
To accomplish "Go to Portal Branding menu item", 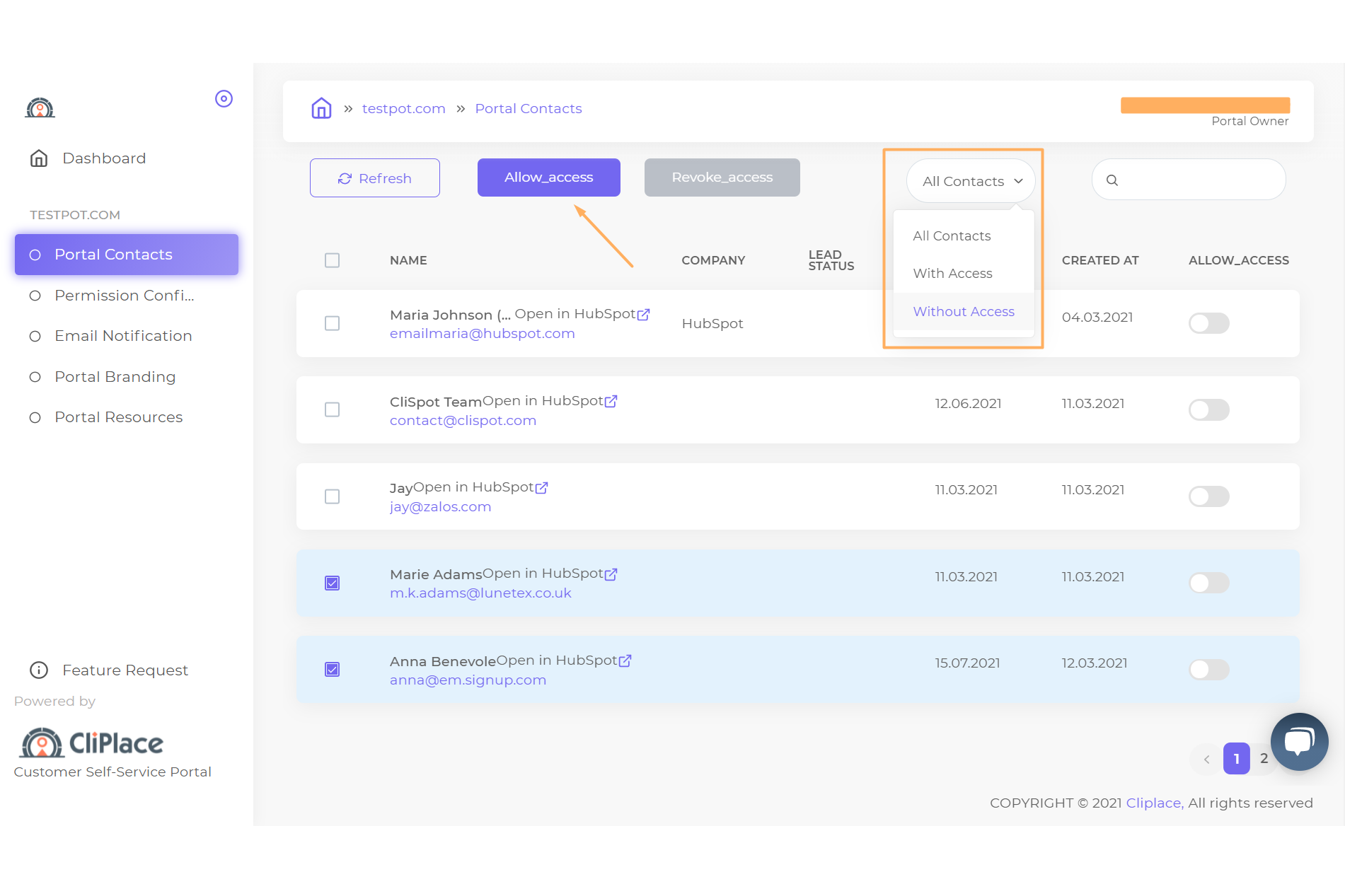I will [x=115, y=377].
